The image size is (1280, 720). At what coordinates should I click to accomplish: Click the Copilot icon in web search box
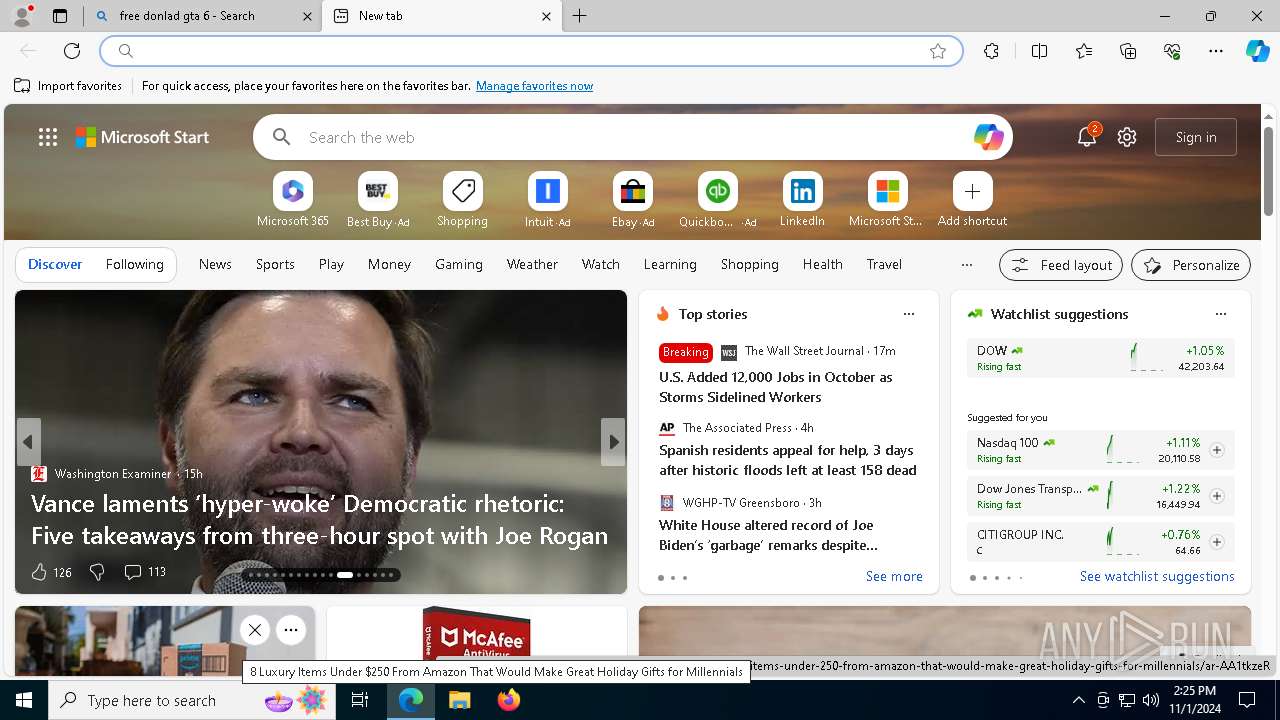point(988,137)
